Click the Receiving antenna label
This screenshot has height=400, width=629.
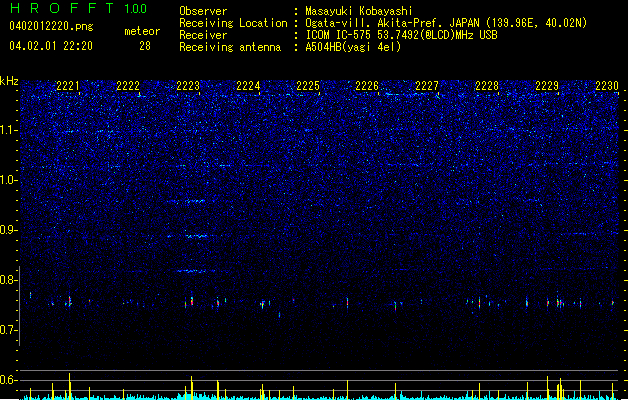click(x=230, y=47)
